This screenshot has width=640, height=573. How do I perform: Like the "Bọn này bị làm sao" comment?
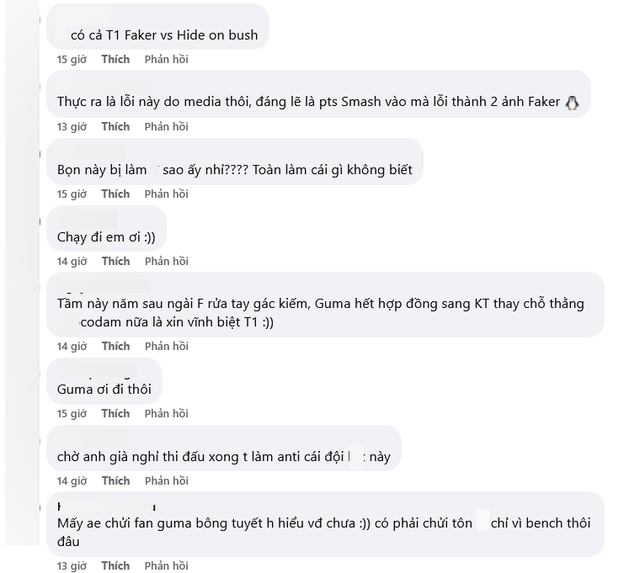(115, 194)
